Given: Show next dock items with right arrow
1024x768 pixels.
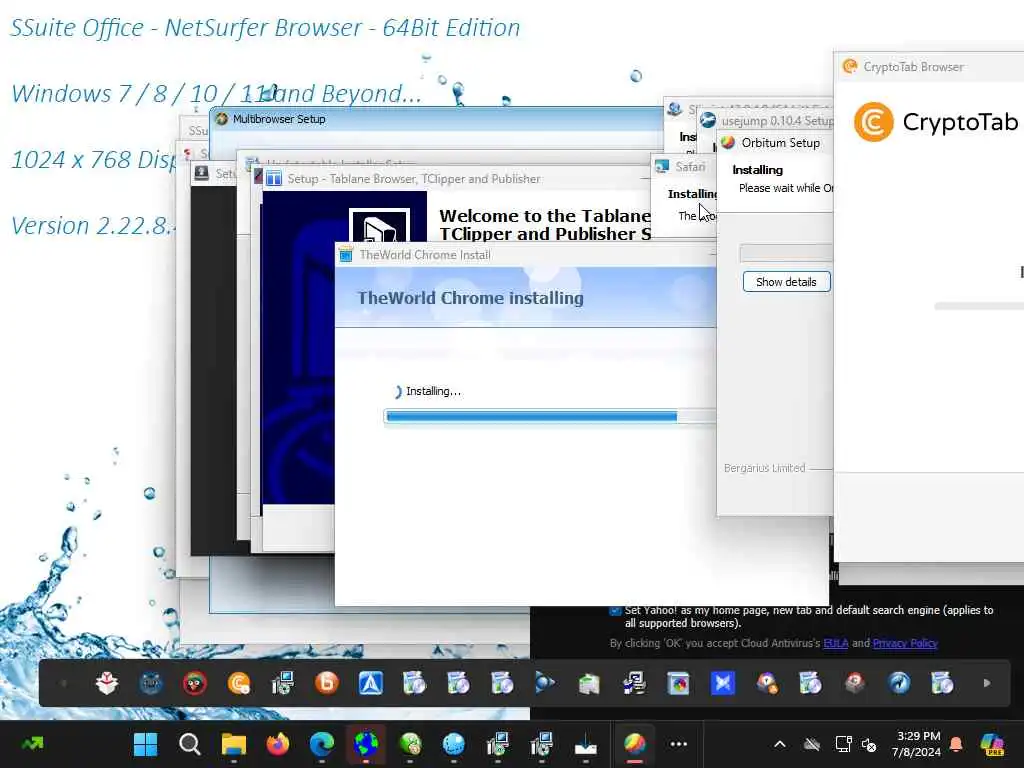Looking at the screenshot, I should (987, 683).
